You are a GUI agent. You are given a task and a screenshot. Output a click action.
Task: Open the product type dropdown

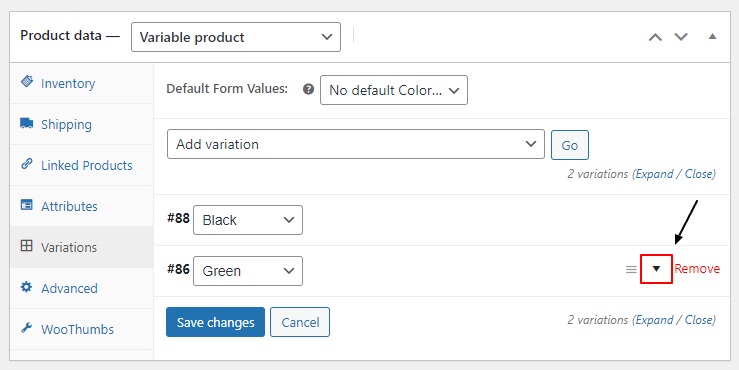pyautogui.click(x=236, y=37)
